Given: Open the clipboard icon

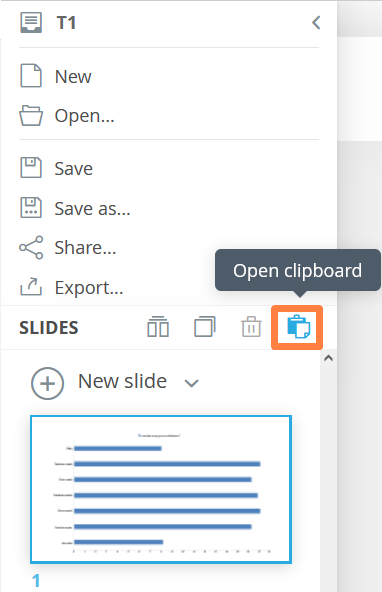Looking at the screenshot, I should (298, 327).
